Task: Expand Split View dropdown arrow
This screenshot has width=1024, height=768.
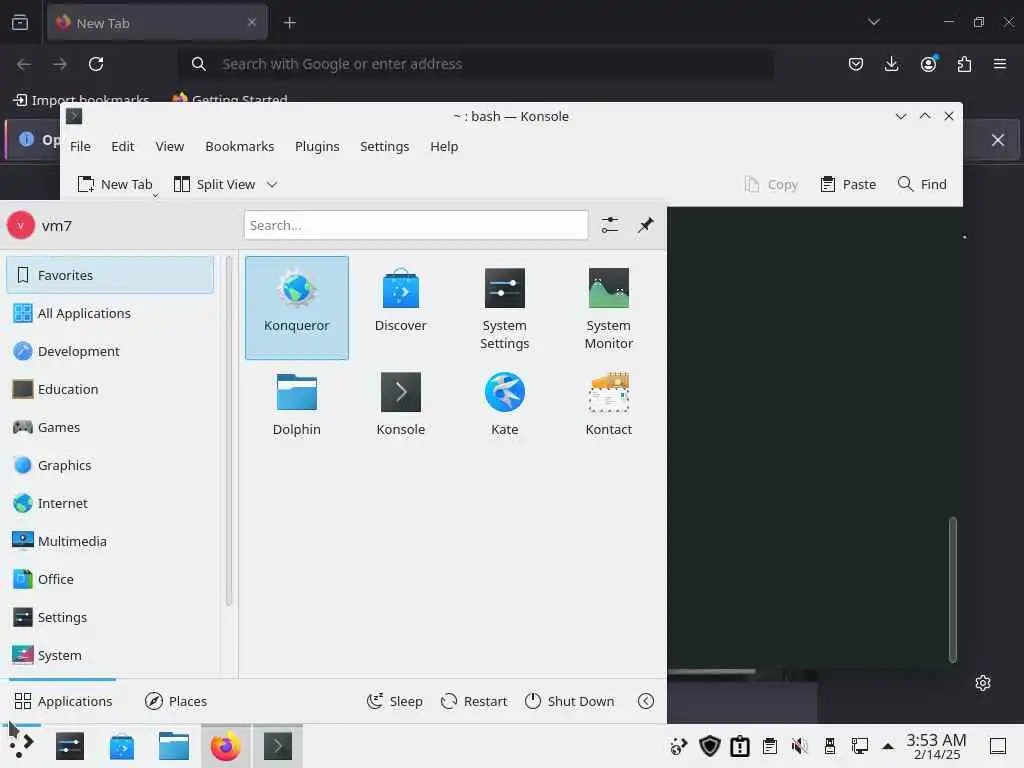Action: 272,185
